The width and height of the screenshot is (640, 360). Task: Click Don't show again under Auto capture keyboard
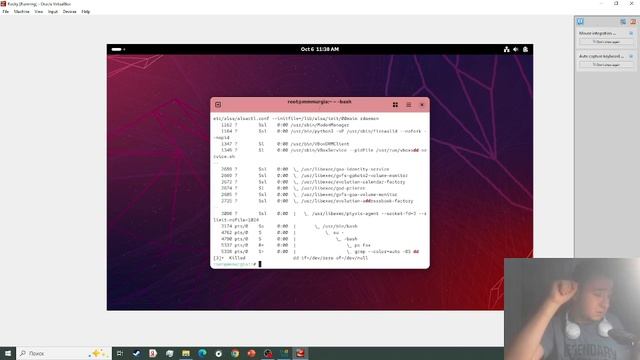tap(606, 64)
